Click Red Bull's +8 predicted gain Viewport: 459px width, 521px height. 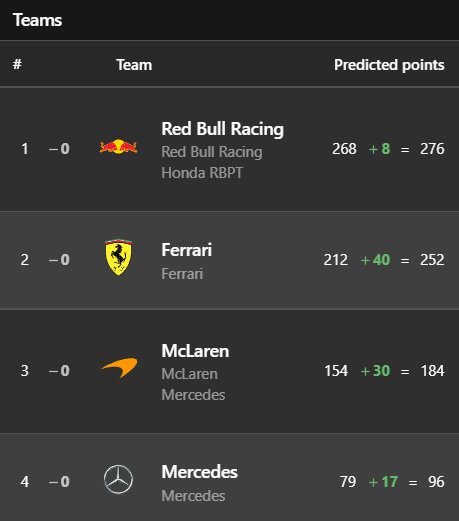point(379,149)
